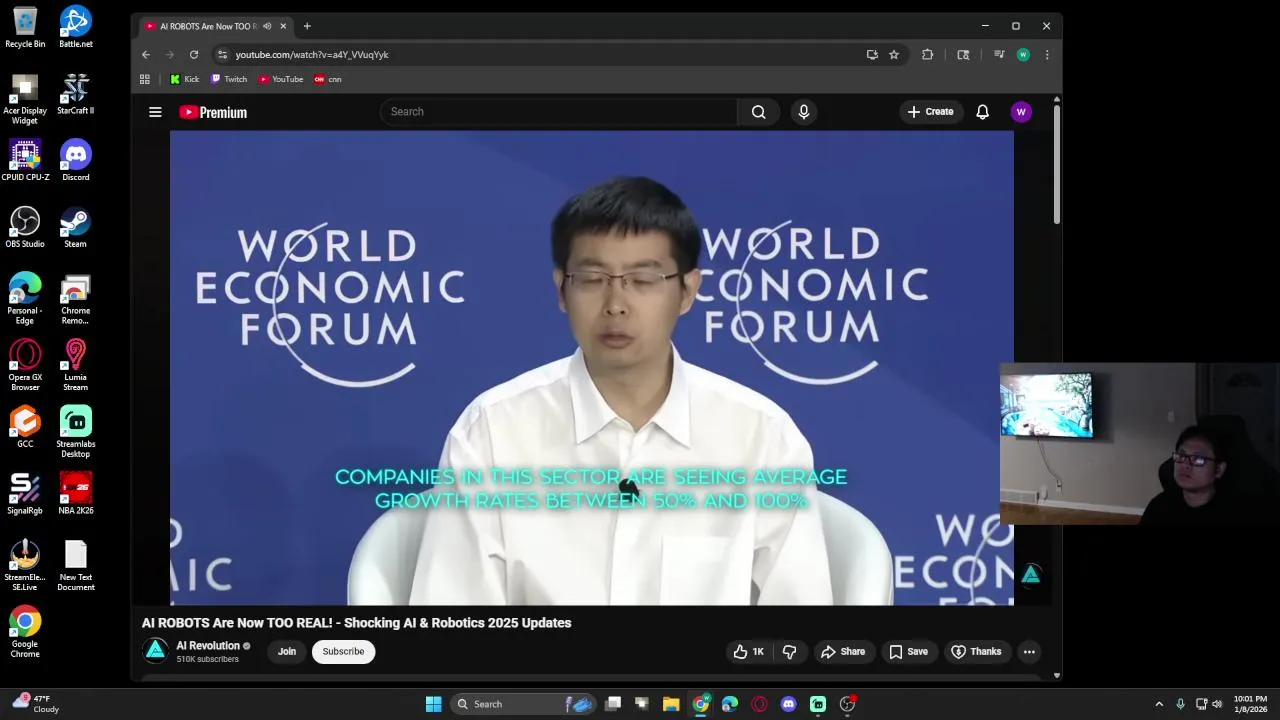Open the cnn bookmark
The width and height of the screenshot is (1280, 720).
point(328,79)
